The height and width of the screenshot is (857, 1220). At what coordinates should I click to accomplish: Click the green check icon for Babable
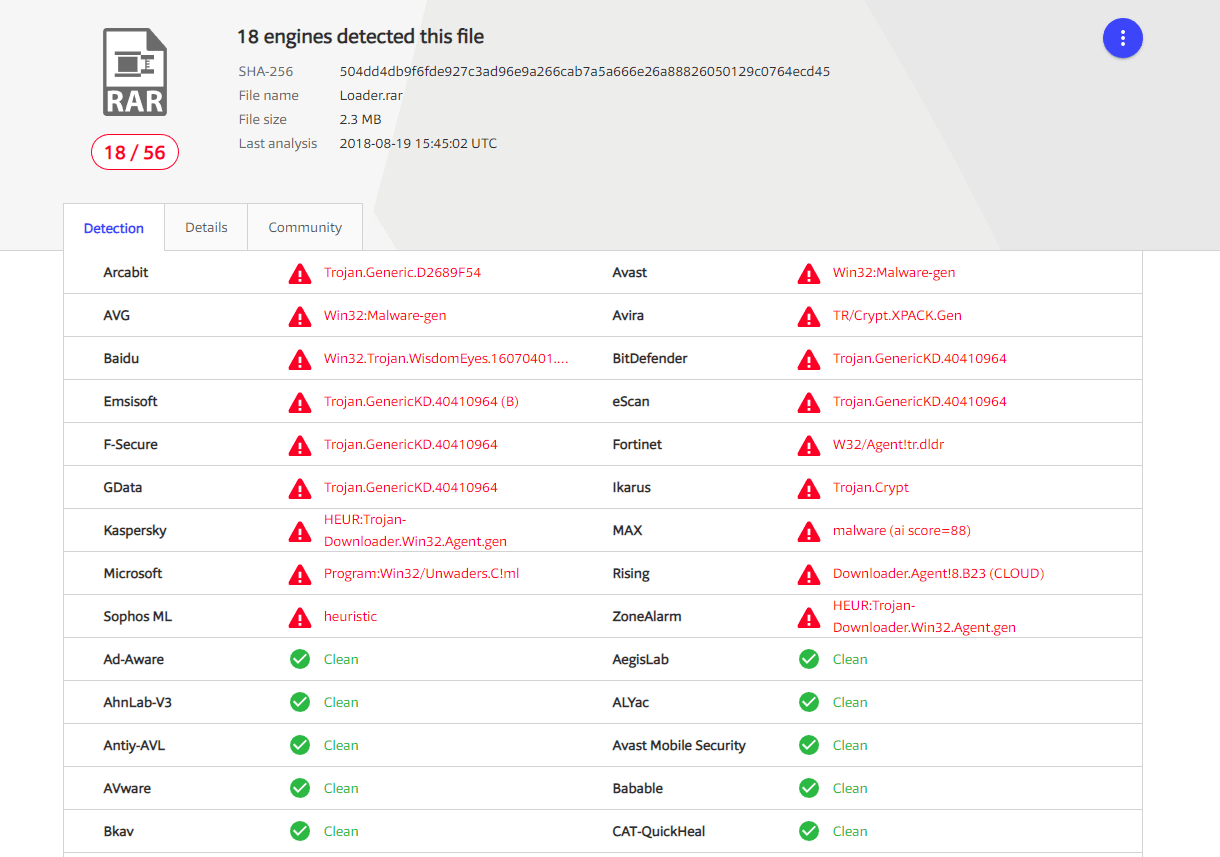(809, 788)
